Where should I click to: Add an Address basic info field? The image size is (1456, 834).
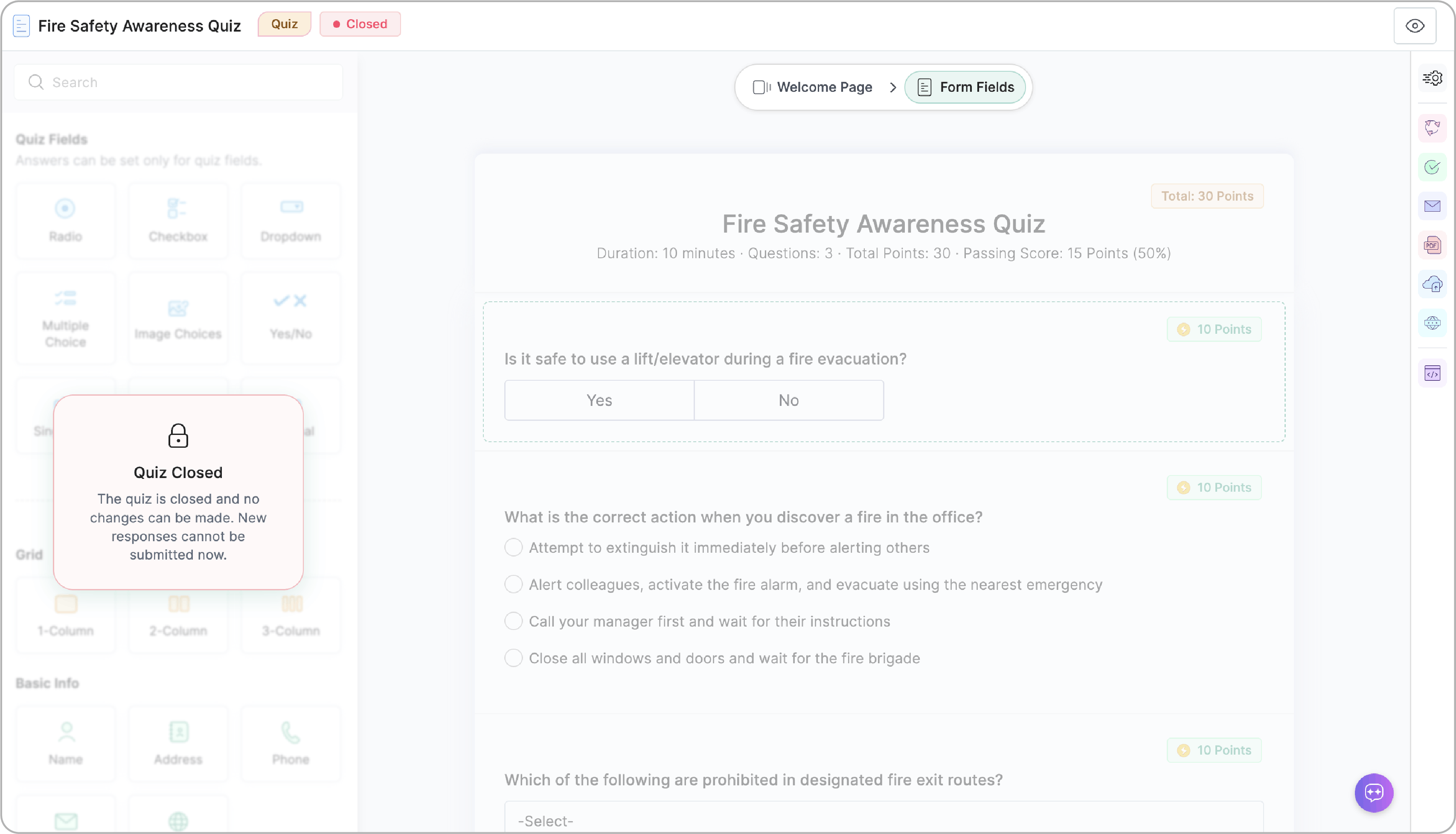[x=178, y=744]
